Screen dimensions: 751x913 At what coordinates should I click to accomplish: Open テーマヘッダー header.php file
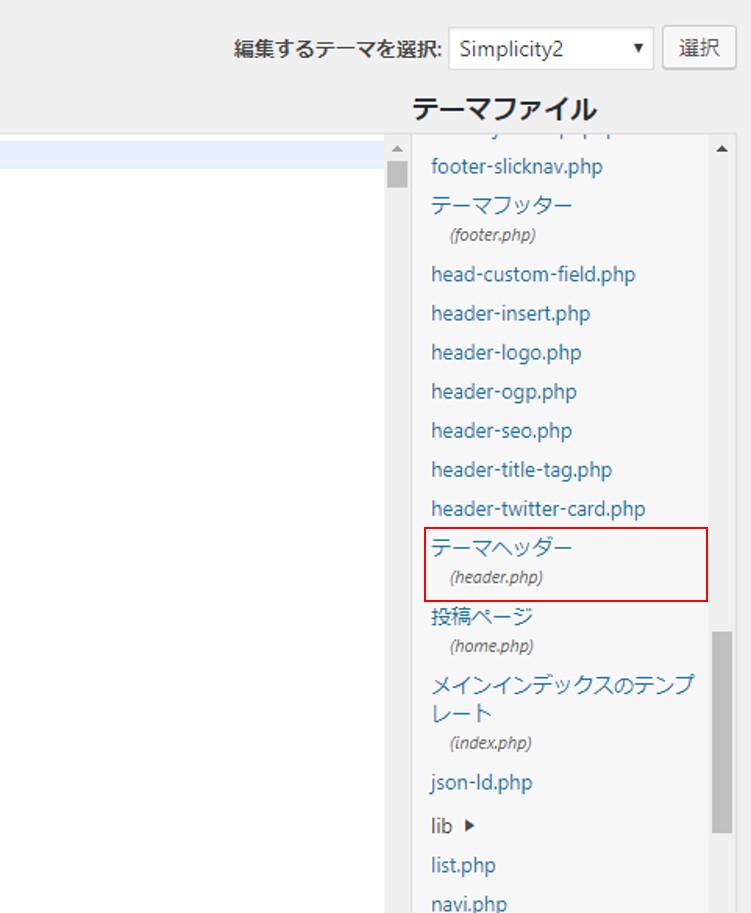(x=501, y=548)
